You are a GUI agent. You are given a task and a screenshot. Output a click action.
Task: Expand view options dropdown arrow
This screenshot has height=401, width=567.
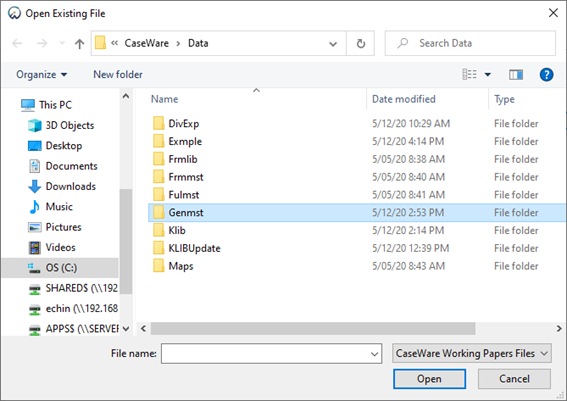tap(487, 75)
